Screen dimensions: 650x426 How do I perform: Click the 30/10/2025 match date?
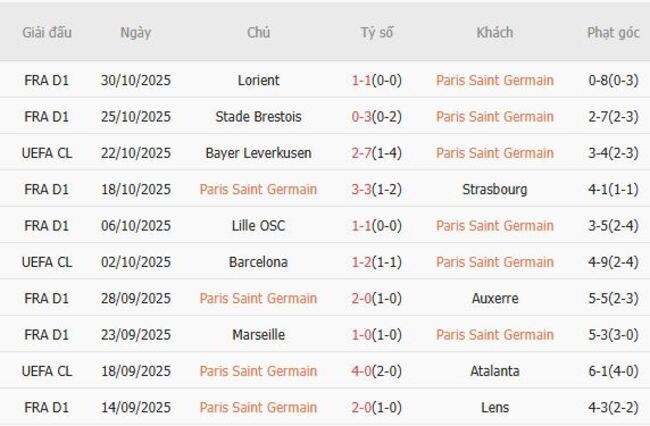[x=135, y=80]
